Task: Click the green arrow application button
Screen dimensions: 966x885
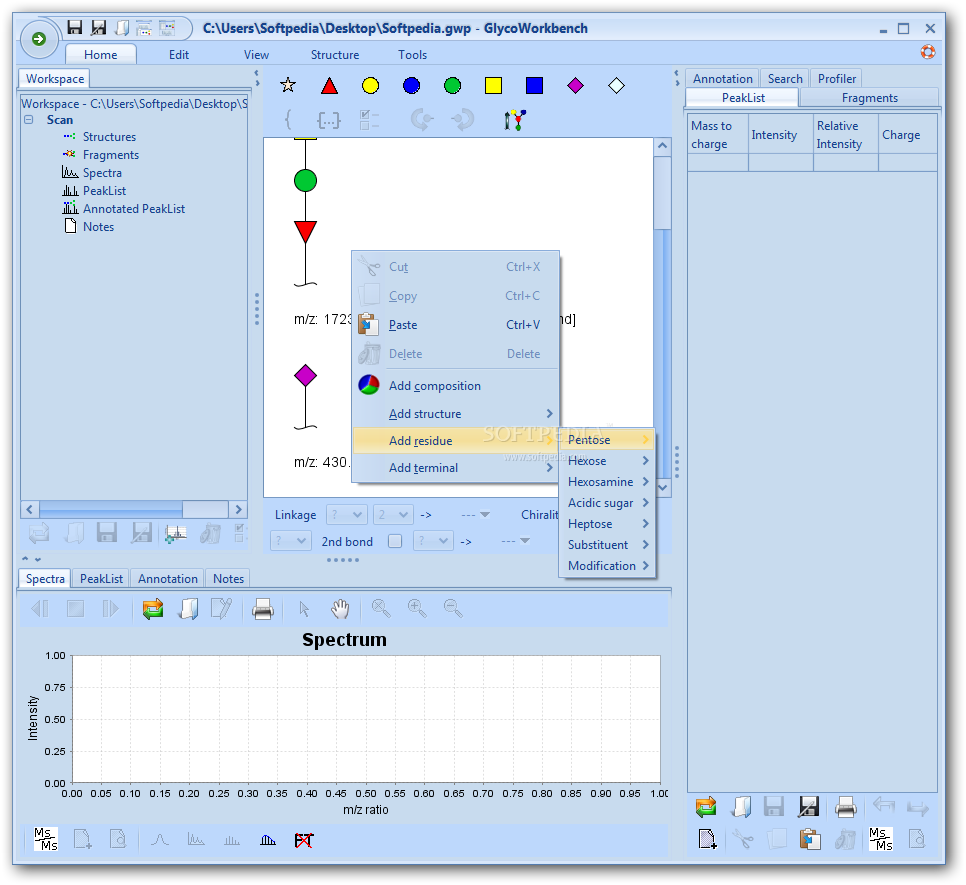Action: tap(39, 39)
